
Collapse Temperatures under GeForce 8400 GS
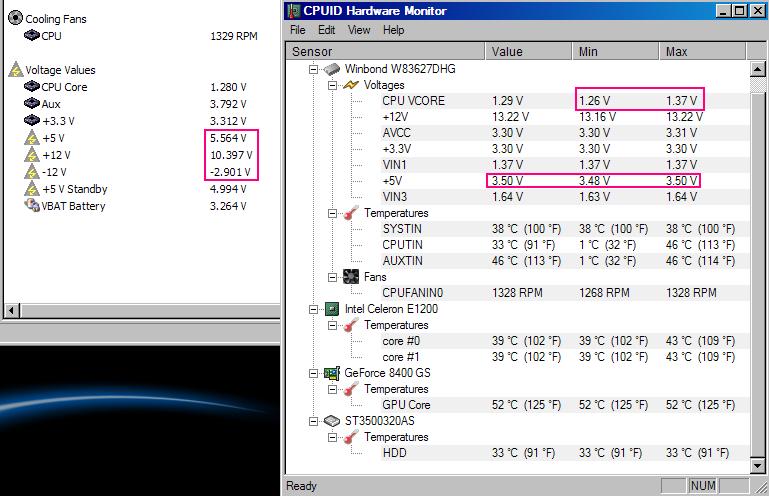click(x=332, y=389)
